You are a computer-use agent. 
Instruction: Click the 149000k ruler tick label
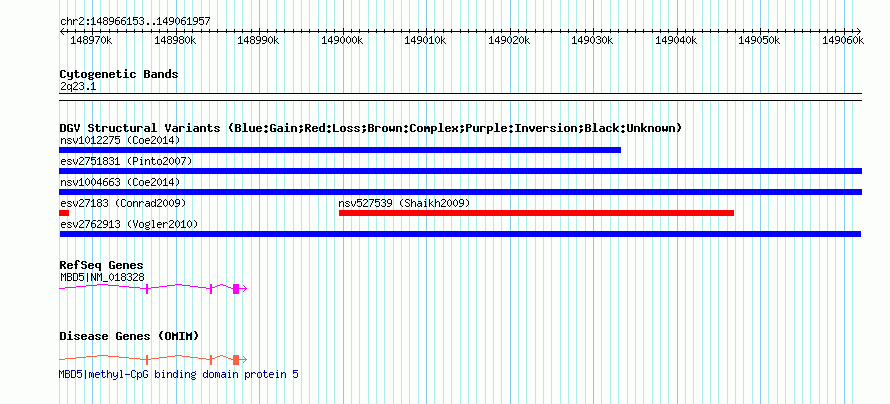pos(342,40)
